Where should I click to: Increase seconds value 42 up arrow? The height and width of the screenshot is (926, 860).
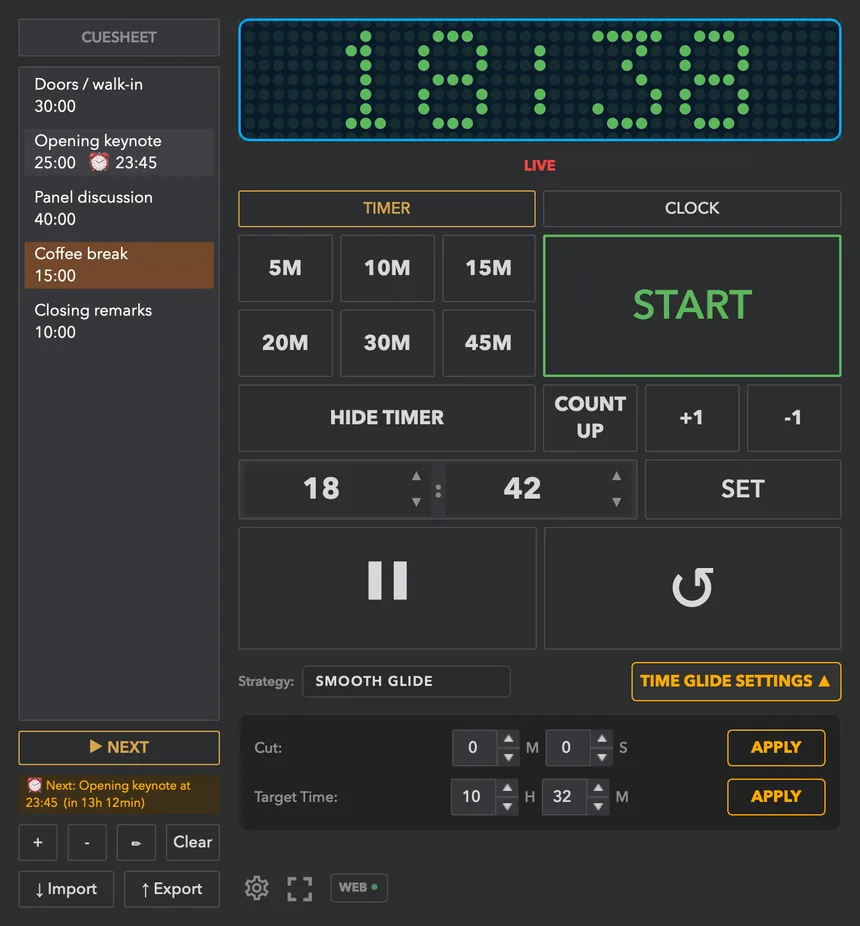617,476
